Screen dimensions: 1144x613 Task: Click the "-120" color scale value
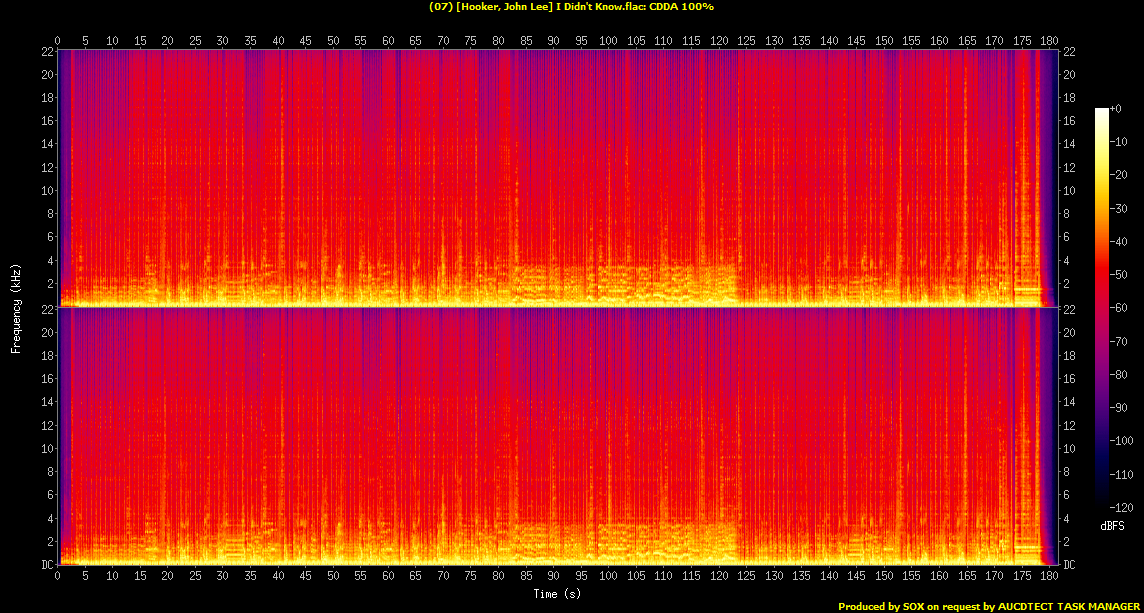coord(1120,507)
